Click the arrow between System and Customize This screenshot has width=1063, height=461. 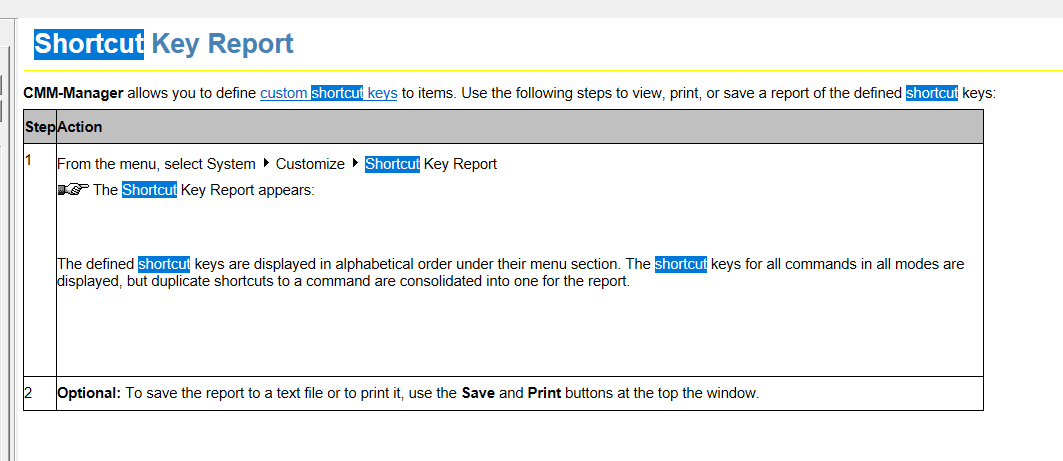265,163
